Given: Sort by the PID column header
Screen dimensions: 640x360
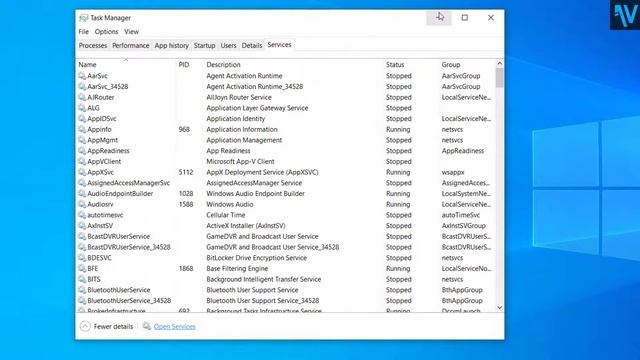Looking at the screenshot, I should pyautogui.click(x=184, y=64).
